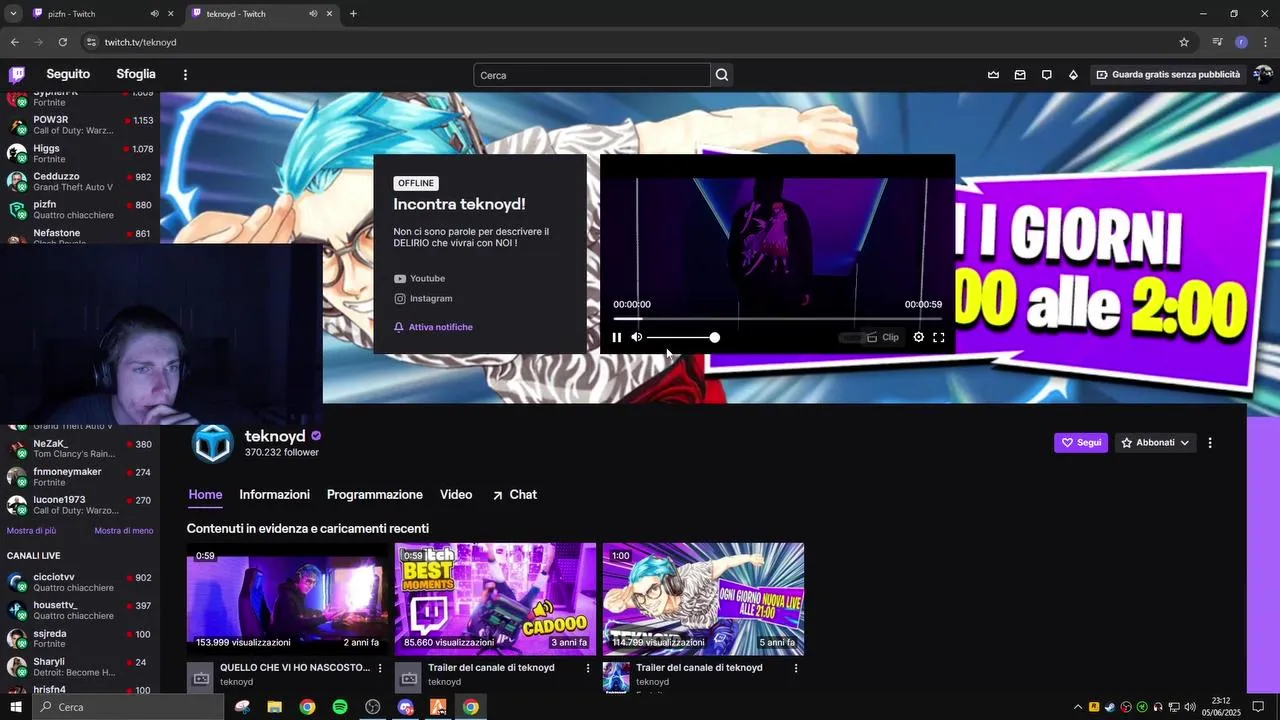The width and height of the screenshot is (1280, 720).
Task: Show hidden system tray icons
Action: click(1078, 707)
